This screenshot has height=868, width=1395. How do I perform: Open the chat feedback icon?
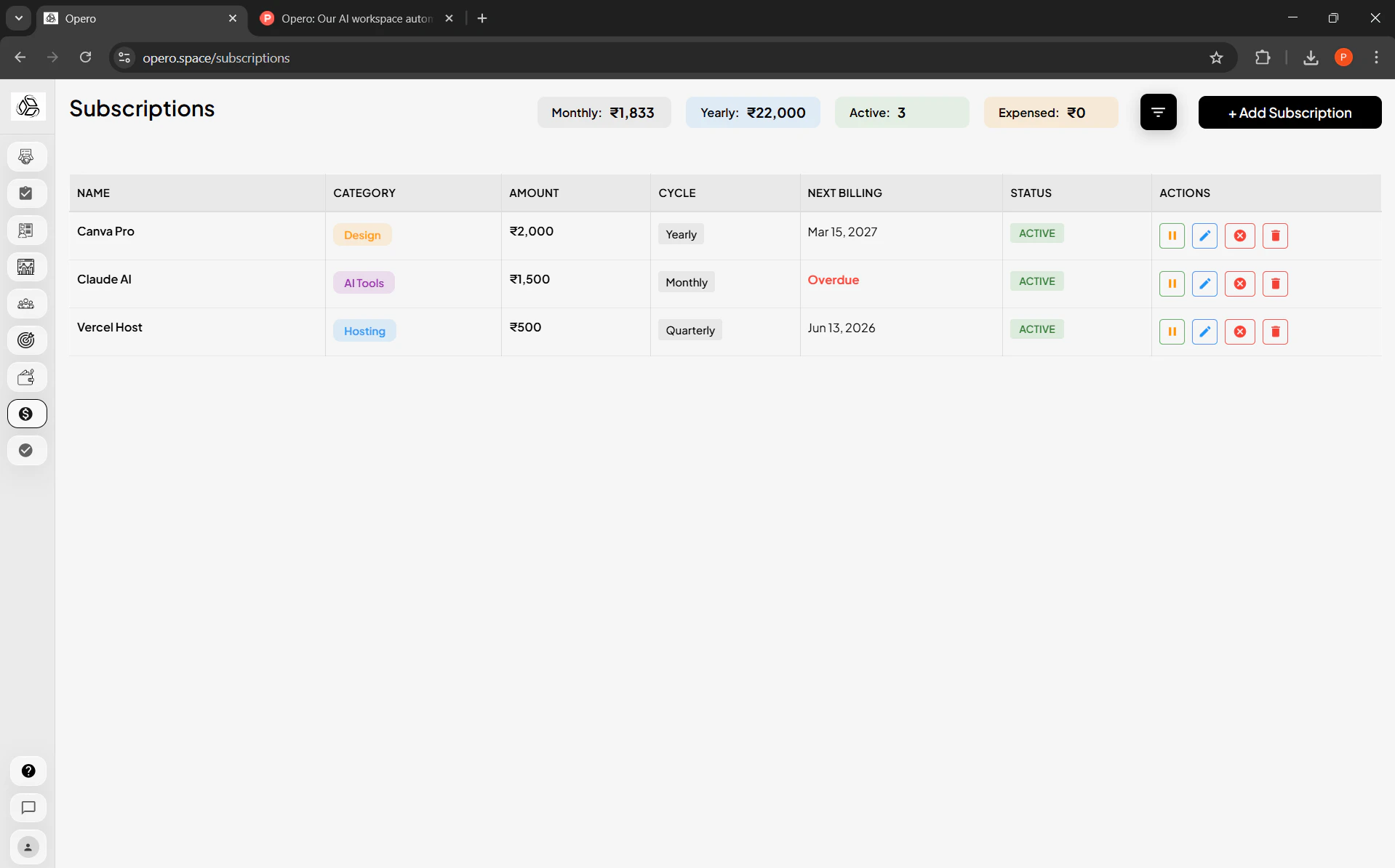28,808
